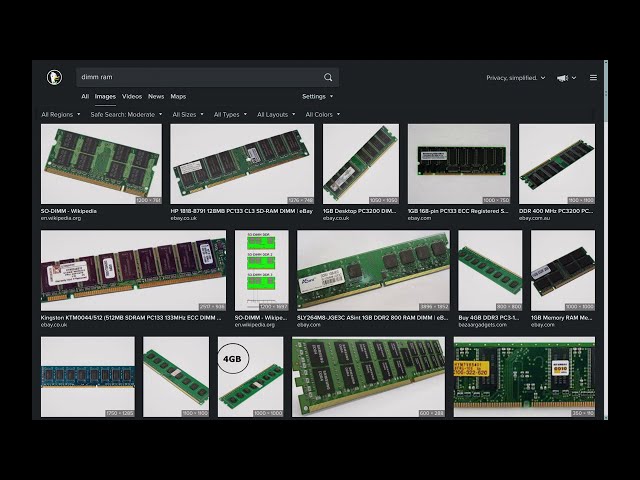640x480 pixels.
Task: Open the All Regions filter
Action: coord(61,114)
